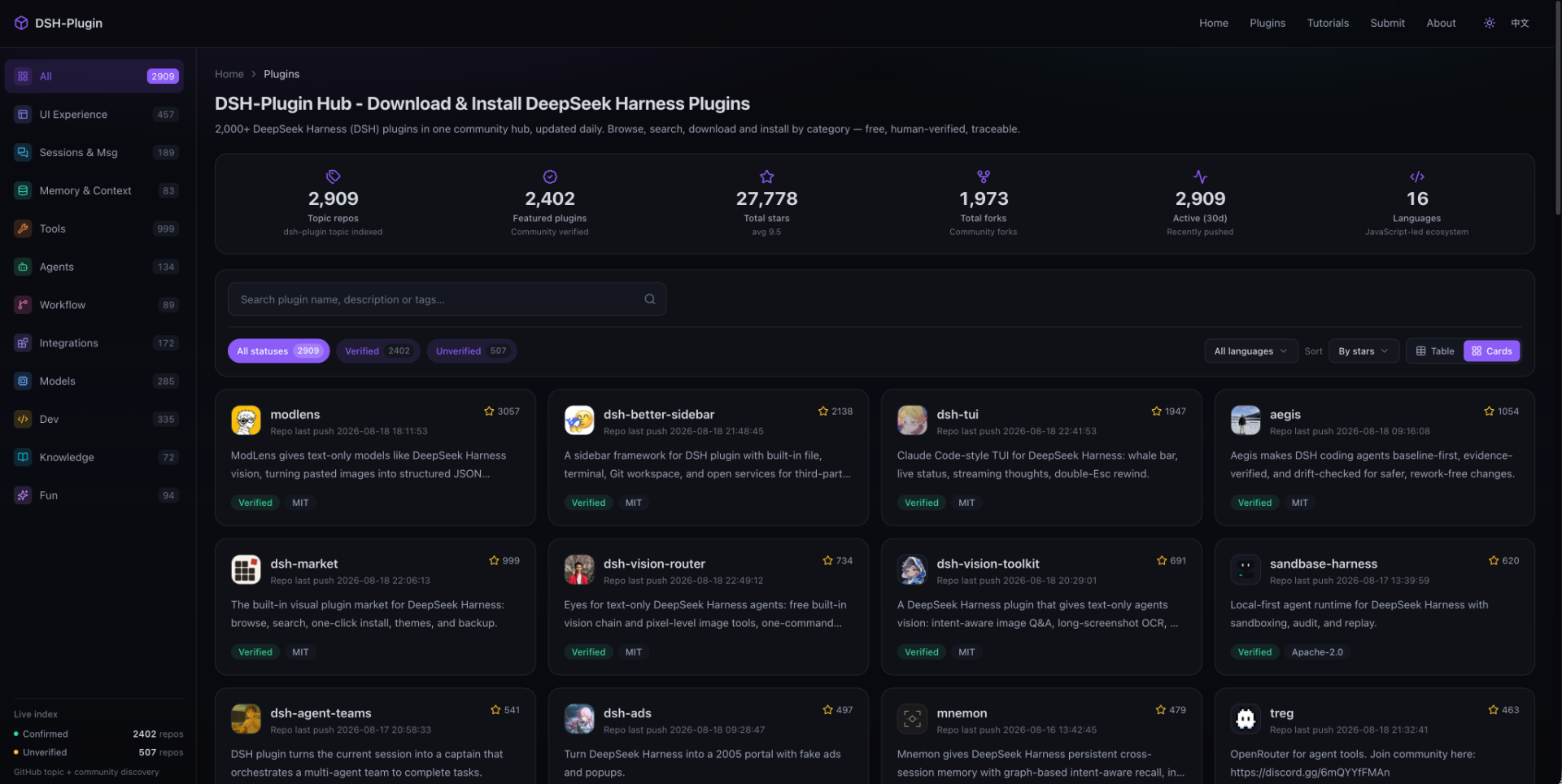This screenshot has width=1562, height=784.
Task: Click the sandbase-harness avatar icon
Action: pyautogui.click(x=1246, y=570)
